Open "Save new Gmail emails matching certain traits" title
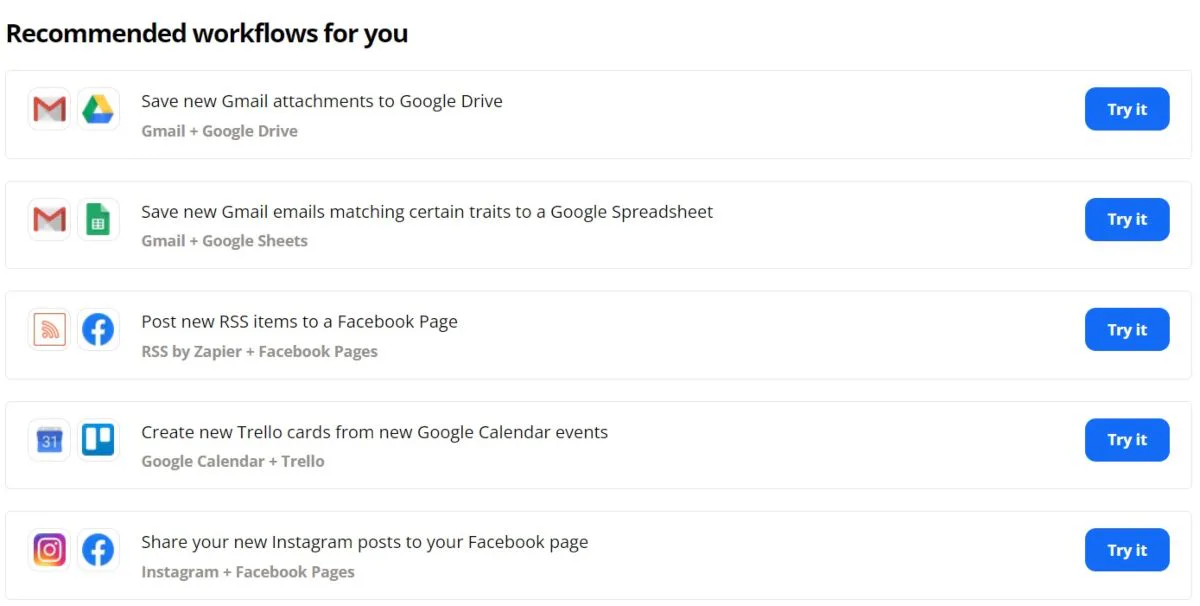This screenshot has width=1200, height=606. 427,212
